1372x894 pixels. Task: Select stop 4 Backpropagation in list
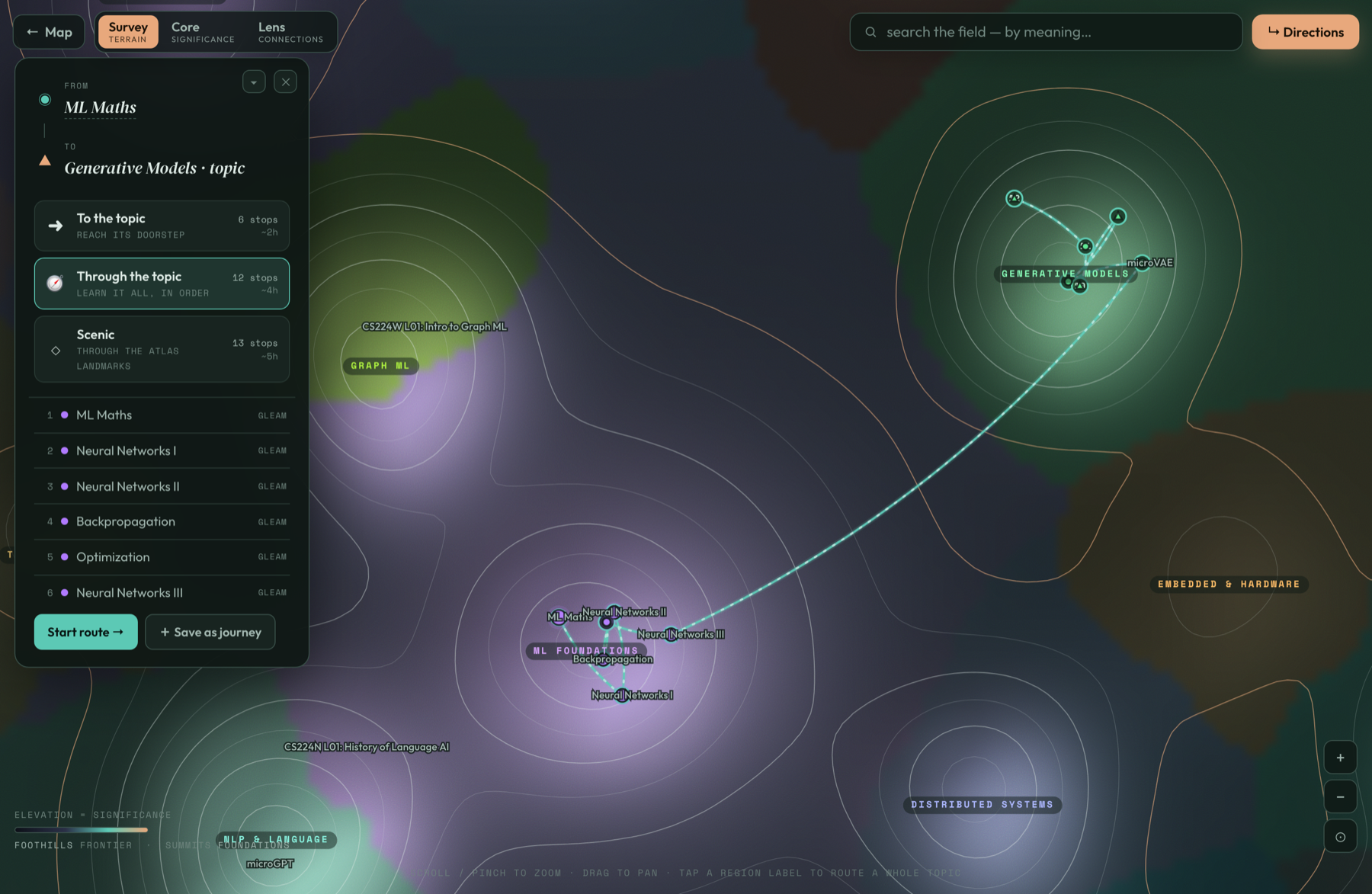[x=162, y=521]
